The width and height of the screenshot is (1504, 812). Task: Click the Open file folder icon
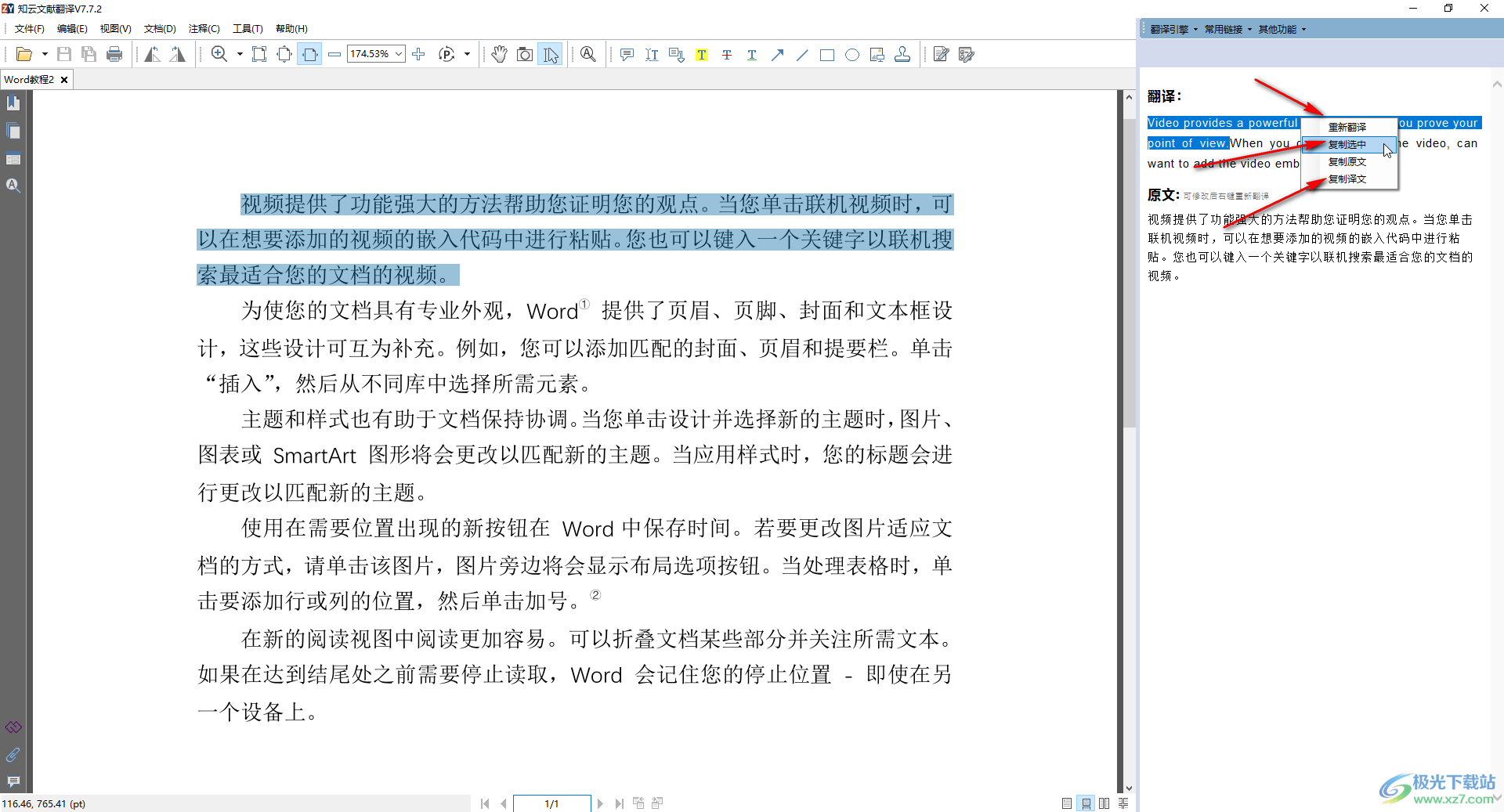click(x=24, y=55)
